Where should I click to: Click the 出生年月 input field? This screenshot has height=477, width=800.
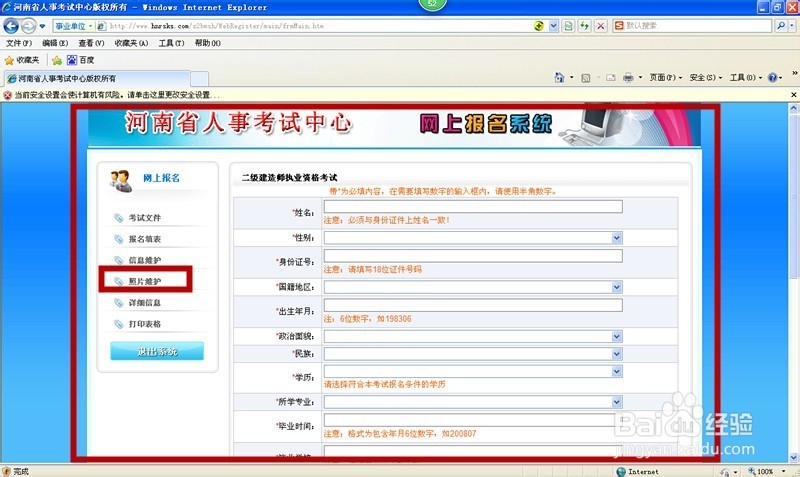pyautogui.click(x=473, y=305)
